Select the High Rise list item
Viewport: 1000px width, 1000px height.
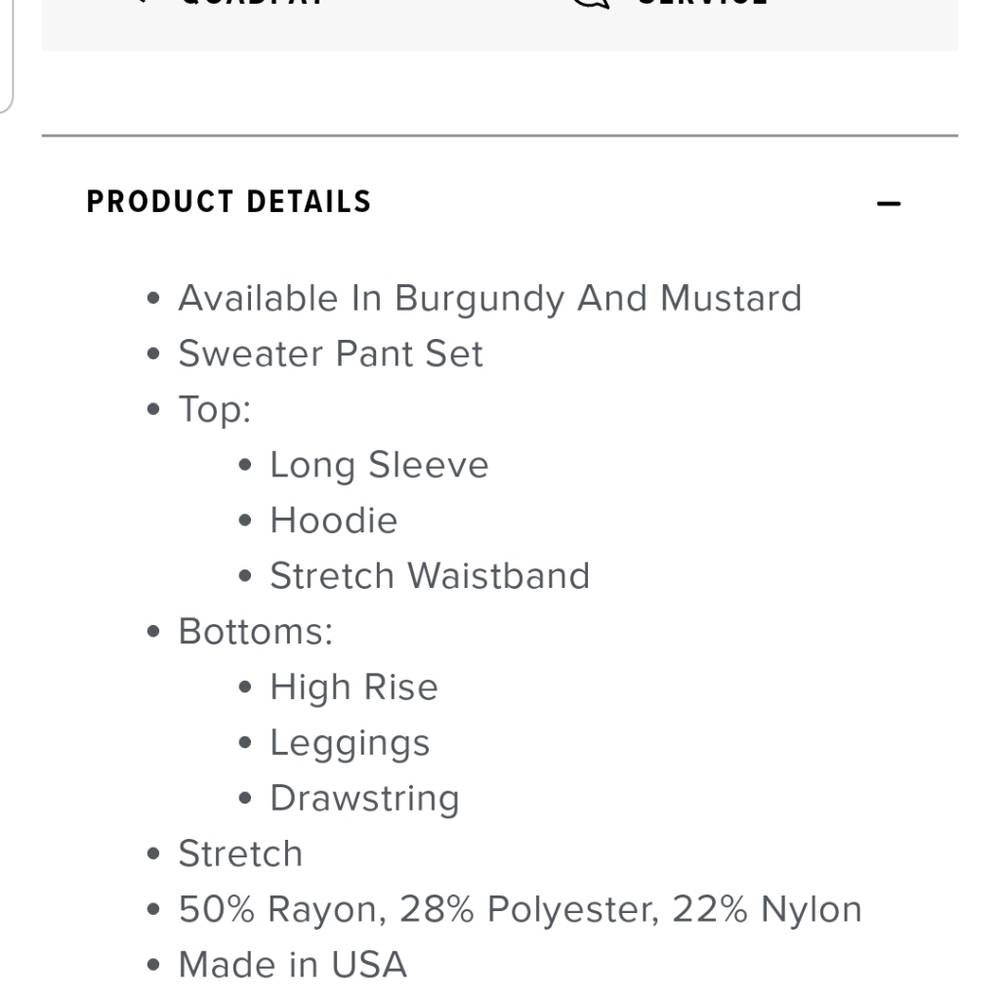(x=353, y=687)
